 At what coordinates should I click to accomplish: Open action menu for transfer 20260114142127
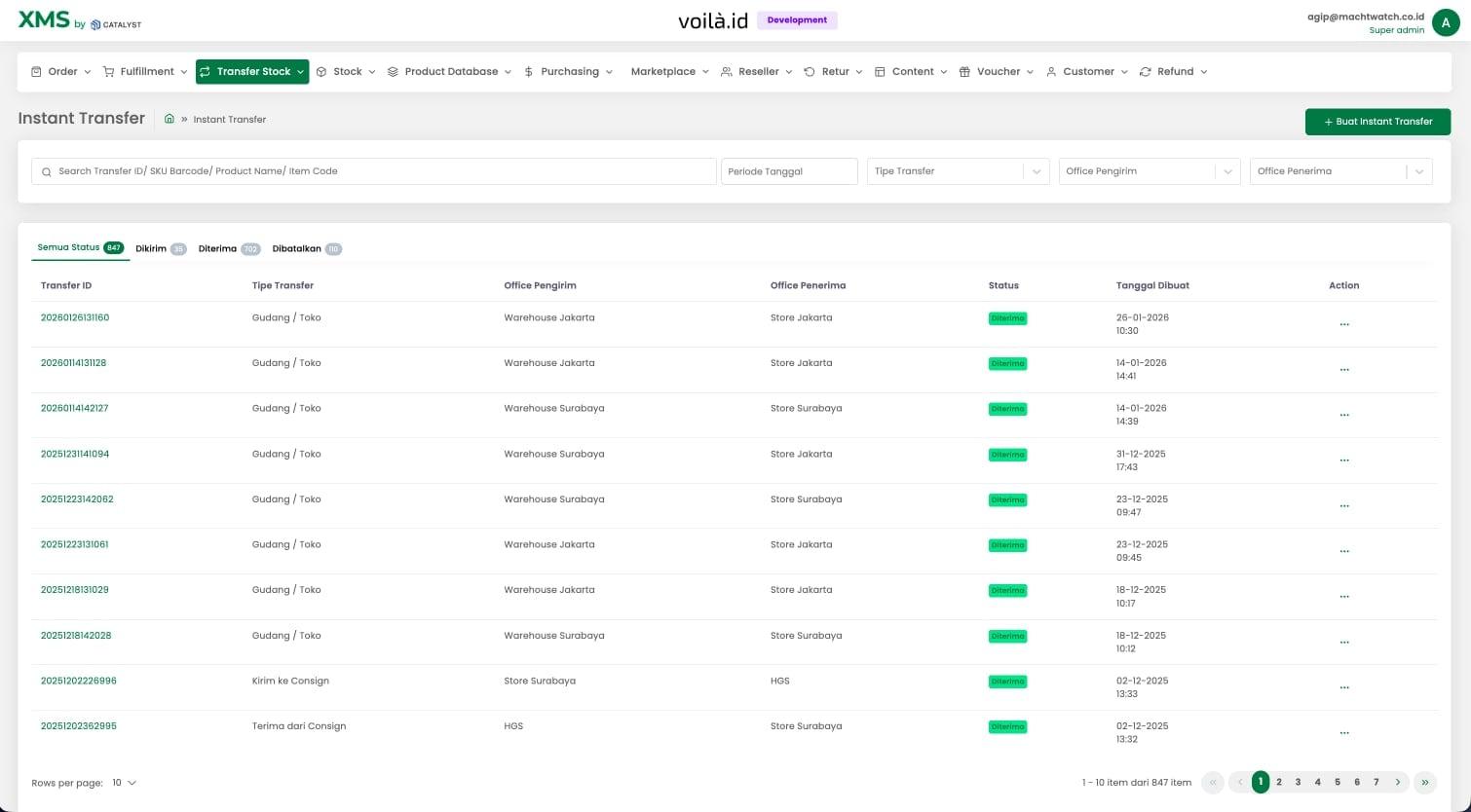pyautogui.click(x=1344, y=415)
